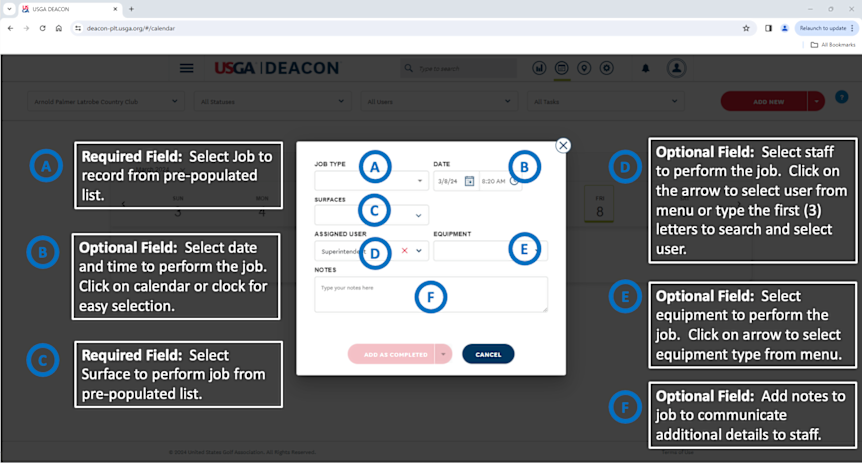Screen dimensions: 862x463
Task: Click the 3/8/24 date field
Action: pyautogui.click(x=447, y=181)
